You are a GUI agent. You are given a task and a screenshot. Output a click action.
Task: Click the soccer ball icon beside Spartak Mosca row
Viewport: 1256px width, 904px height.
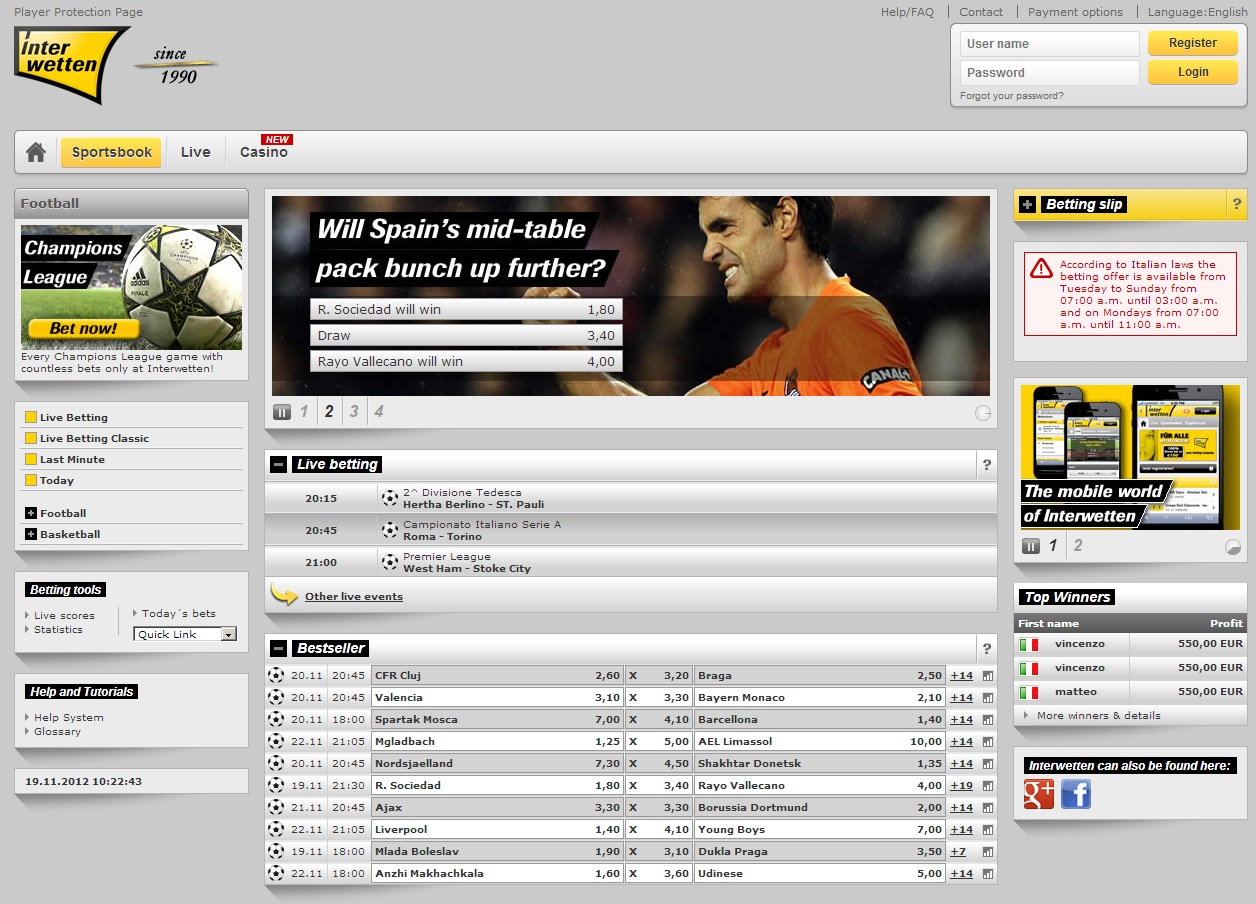coord(276,719)
